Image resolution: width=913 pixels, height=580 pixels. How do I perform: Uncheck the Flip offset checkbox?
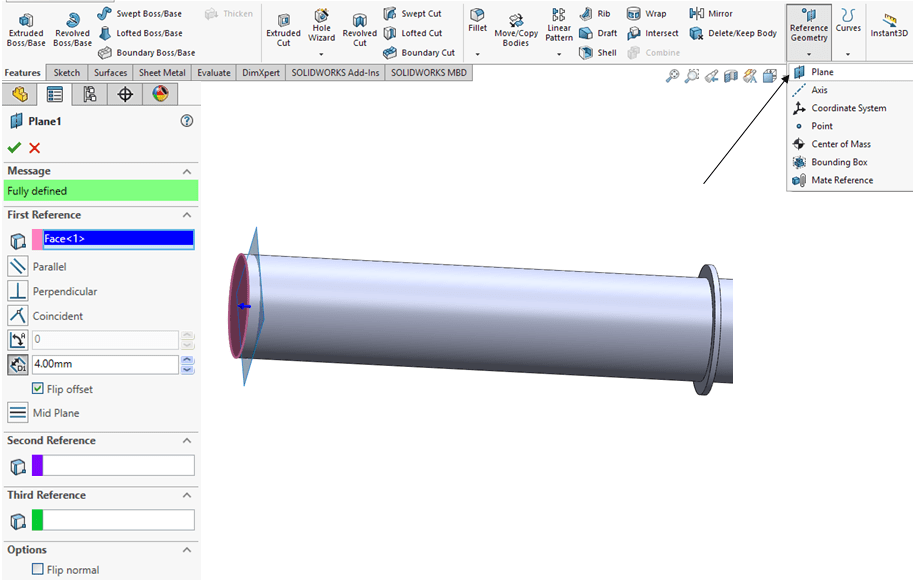click(x=38, y=389)
